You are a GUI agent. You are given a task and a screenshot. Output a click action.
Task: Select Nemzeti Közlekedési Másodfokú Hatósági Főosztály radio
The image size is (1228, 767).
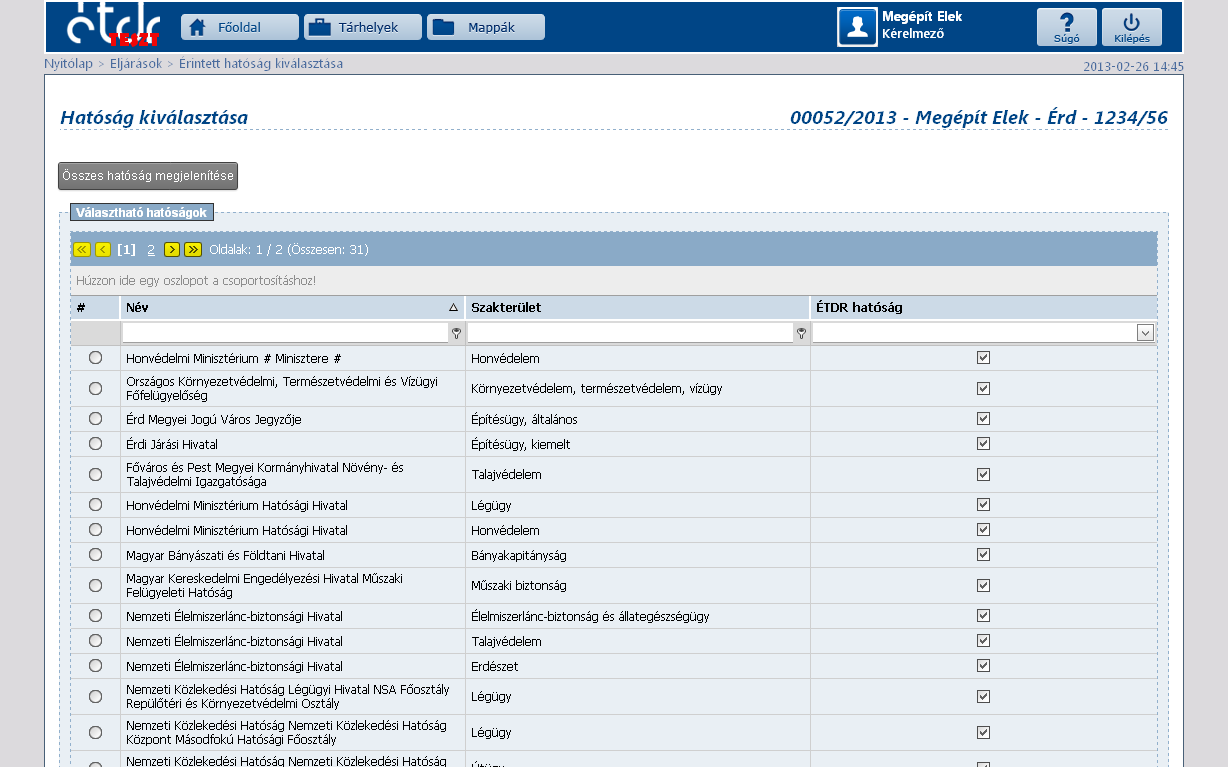(95, 732)
